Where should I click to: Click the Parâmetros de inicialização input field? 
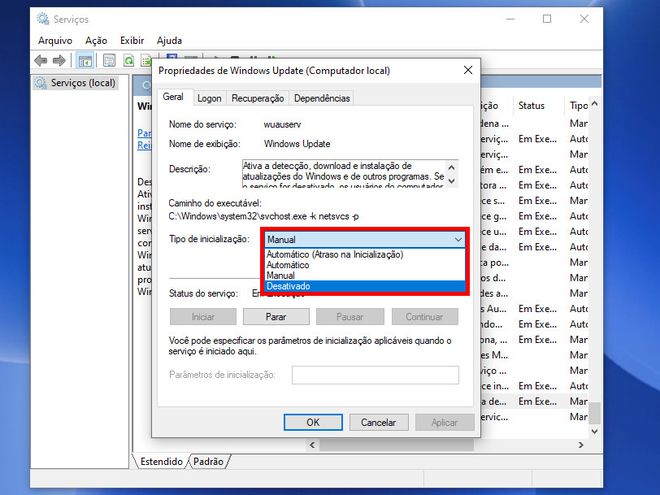point(375,375)
